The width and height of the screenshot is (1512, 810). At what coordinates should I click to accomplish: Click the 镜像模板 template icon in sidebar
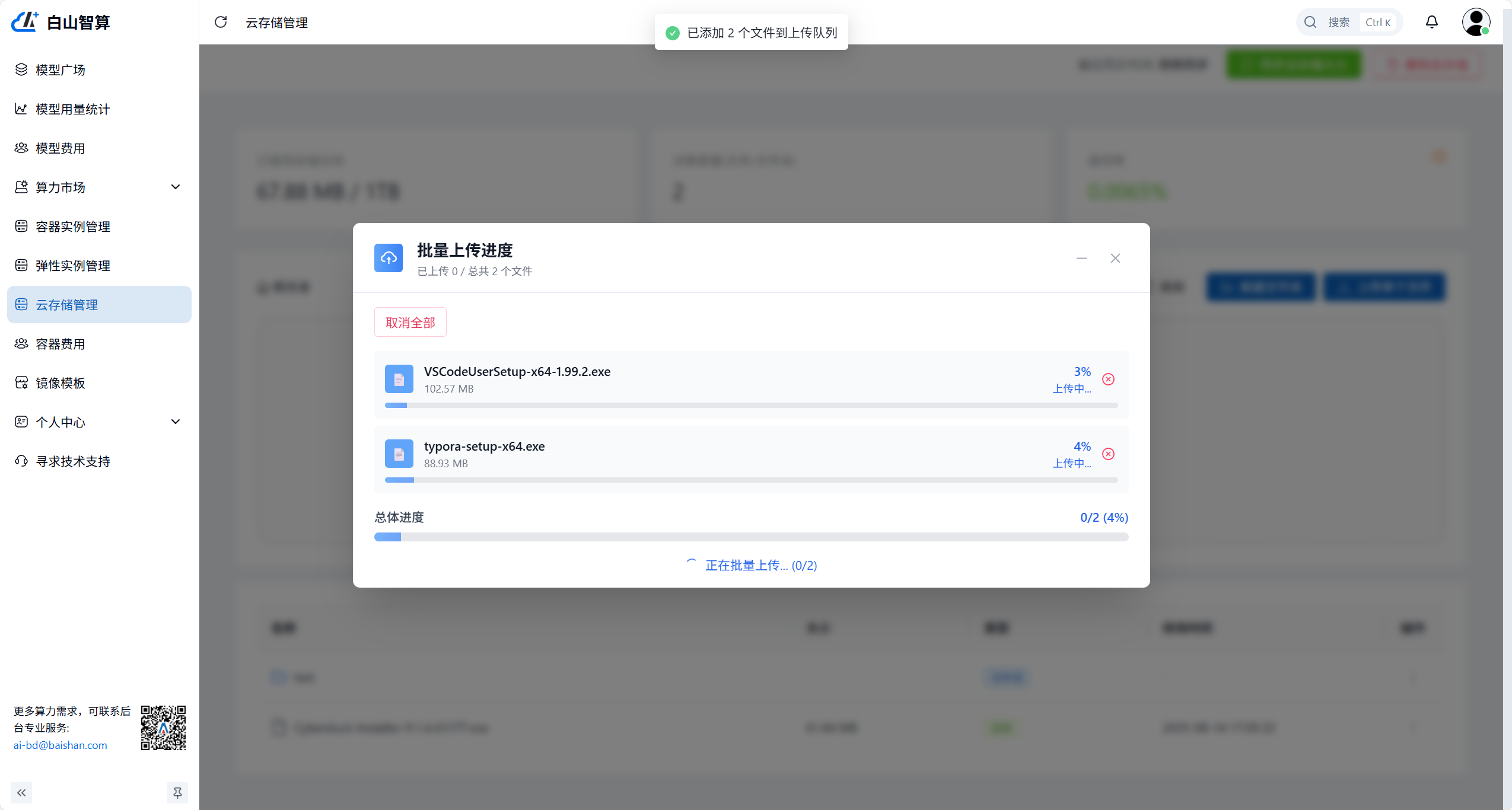21,382
